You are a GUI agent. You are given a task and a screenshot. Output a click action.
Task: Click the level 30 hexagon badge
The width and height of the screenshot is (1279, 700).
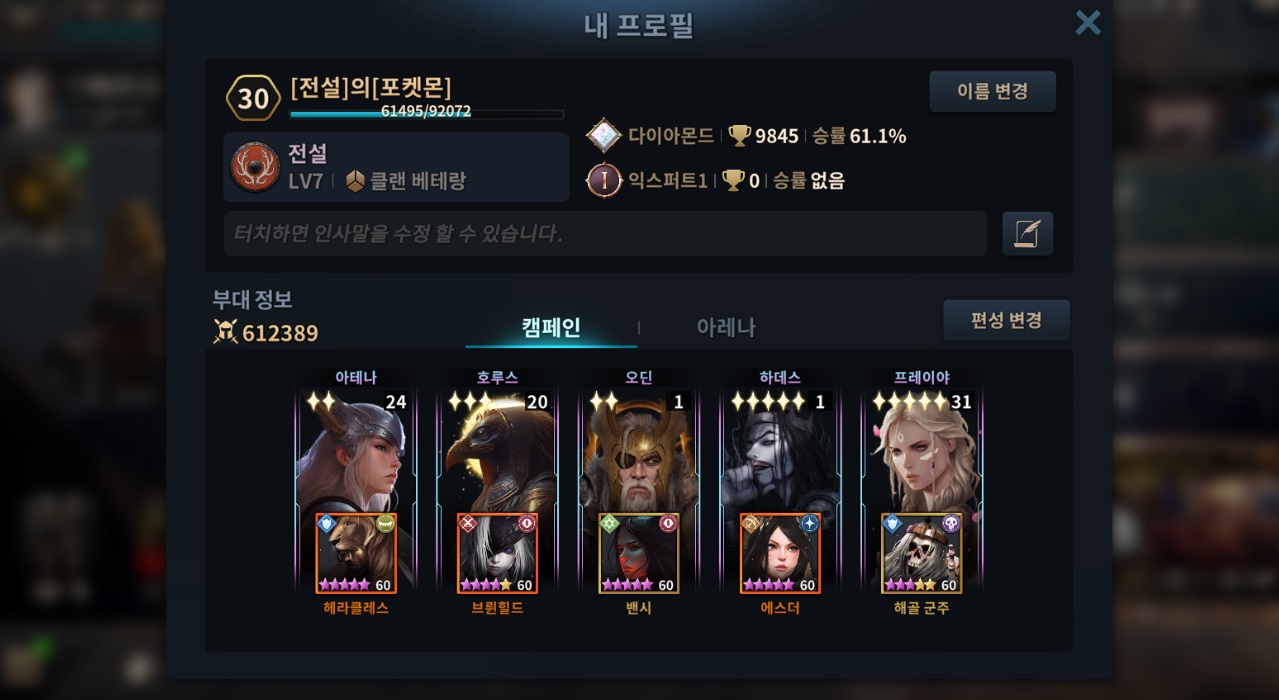point(253,98)
